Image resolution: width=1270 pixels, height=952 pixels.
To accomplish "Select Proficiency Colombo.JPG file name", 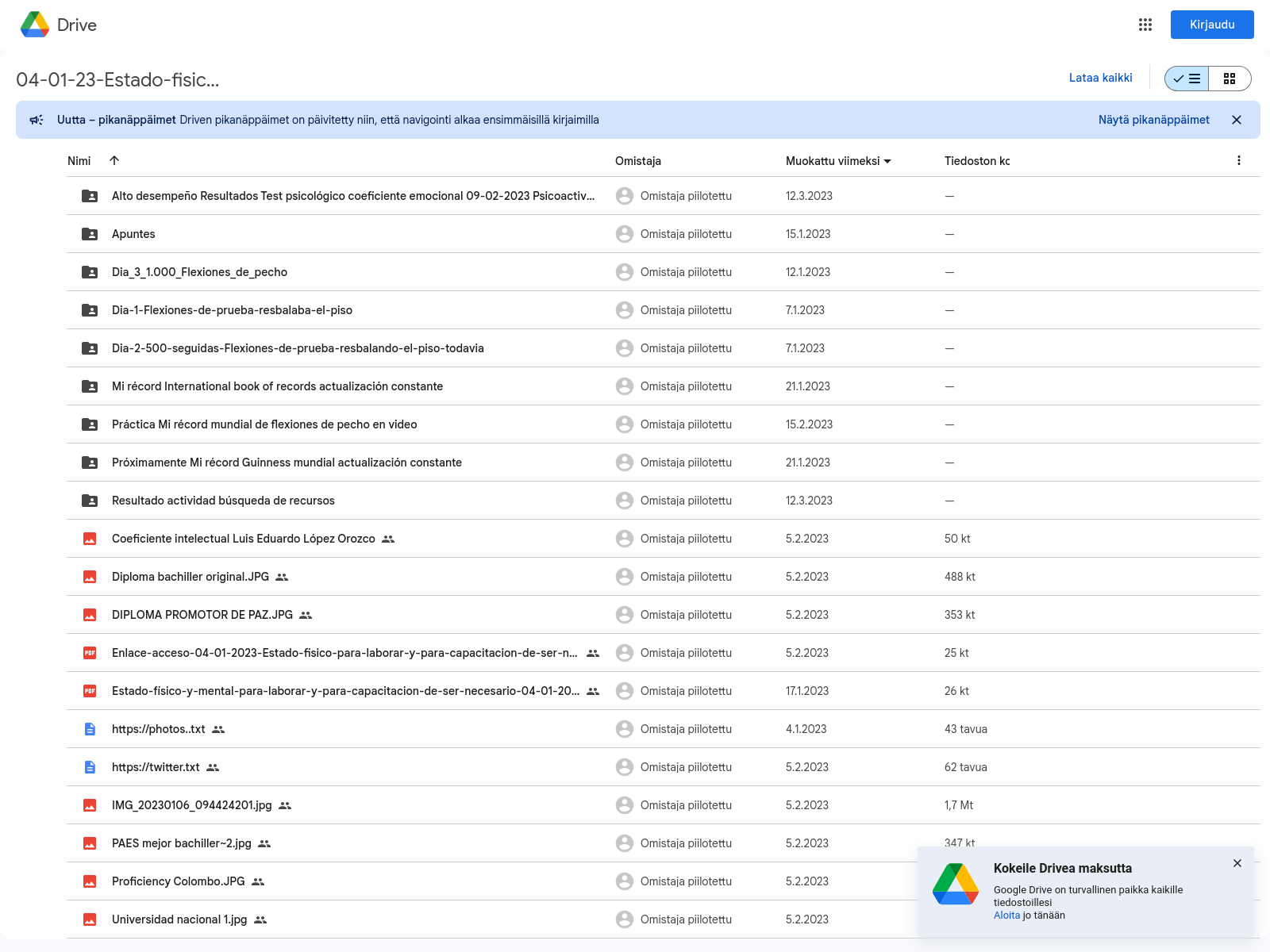I will tap(179, 881).
